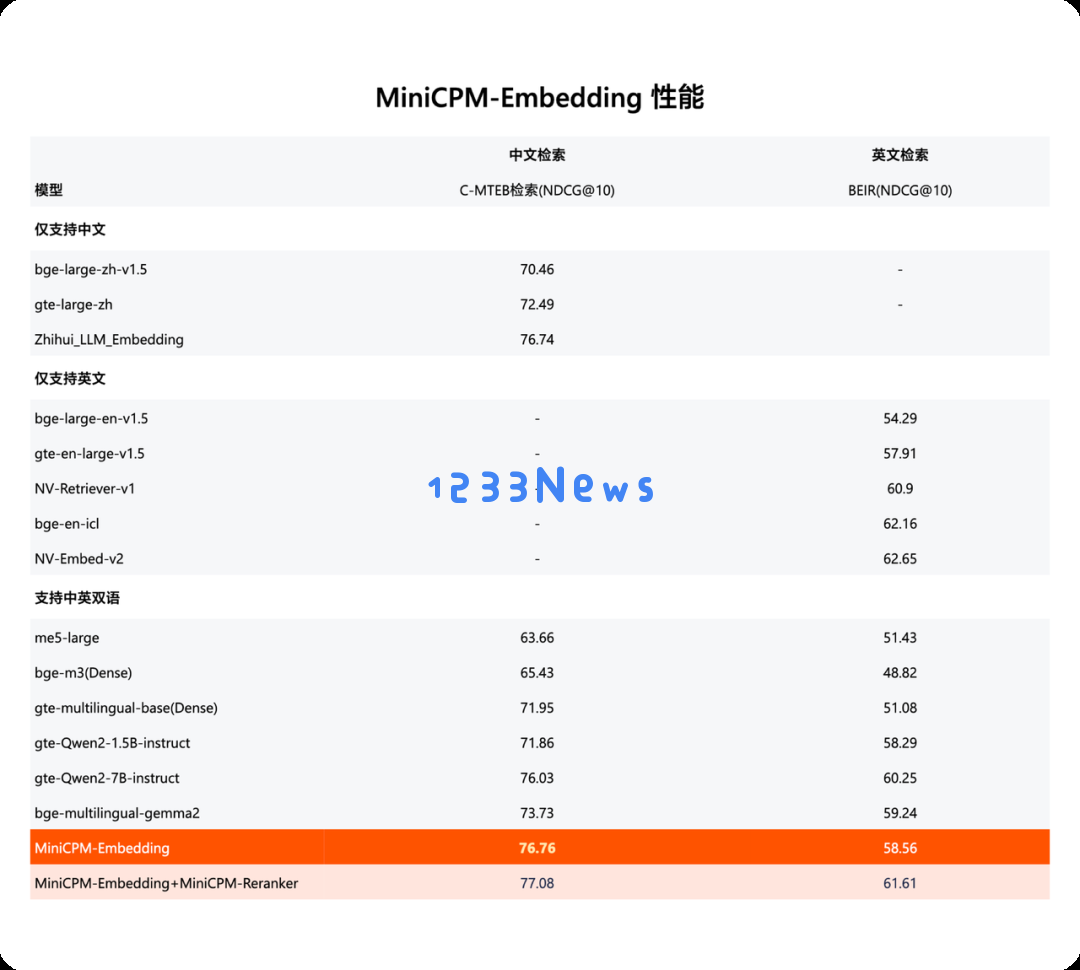Select the '支持中英双语' section label
This screenshot has width=1080, height=970.
click(x=76, y=597)
